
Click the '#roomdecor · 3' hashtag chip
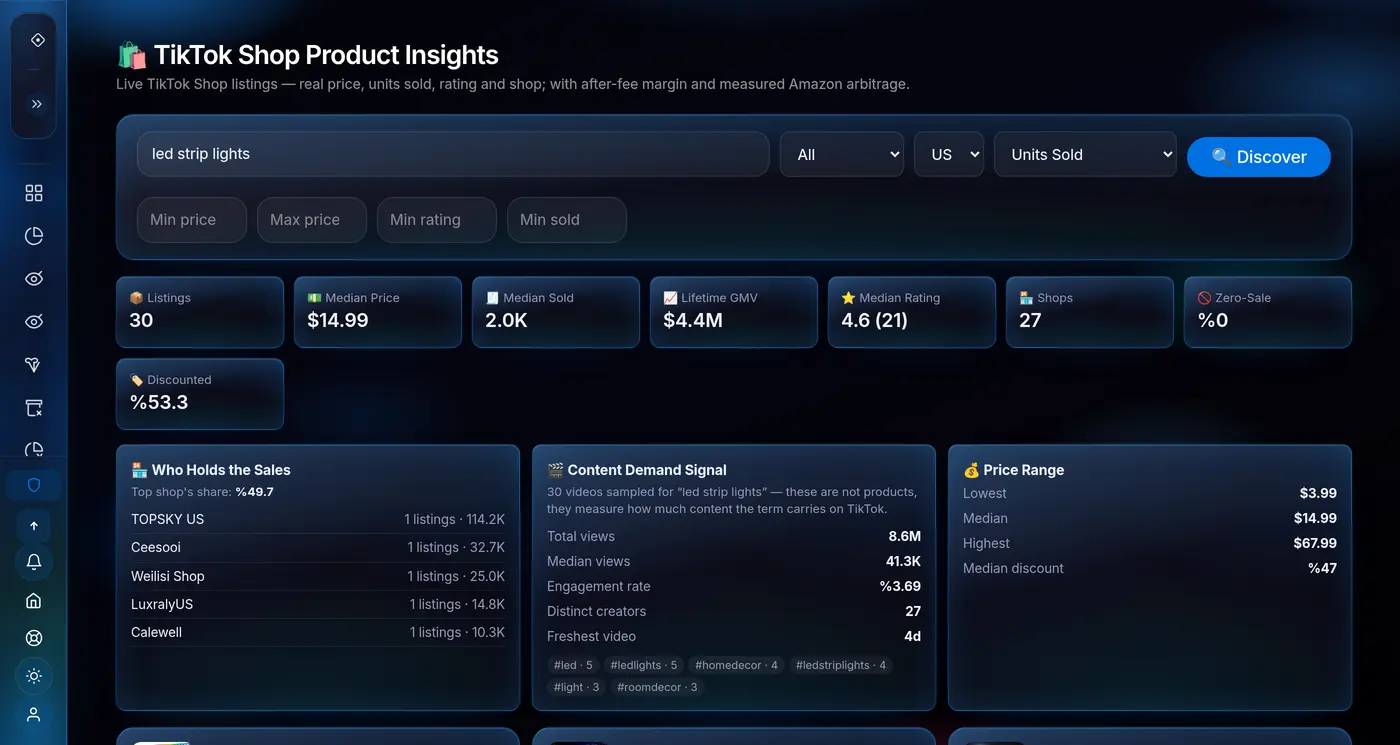[658, 687]
